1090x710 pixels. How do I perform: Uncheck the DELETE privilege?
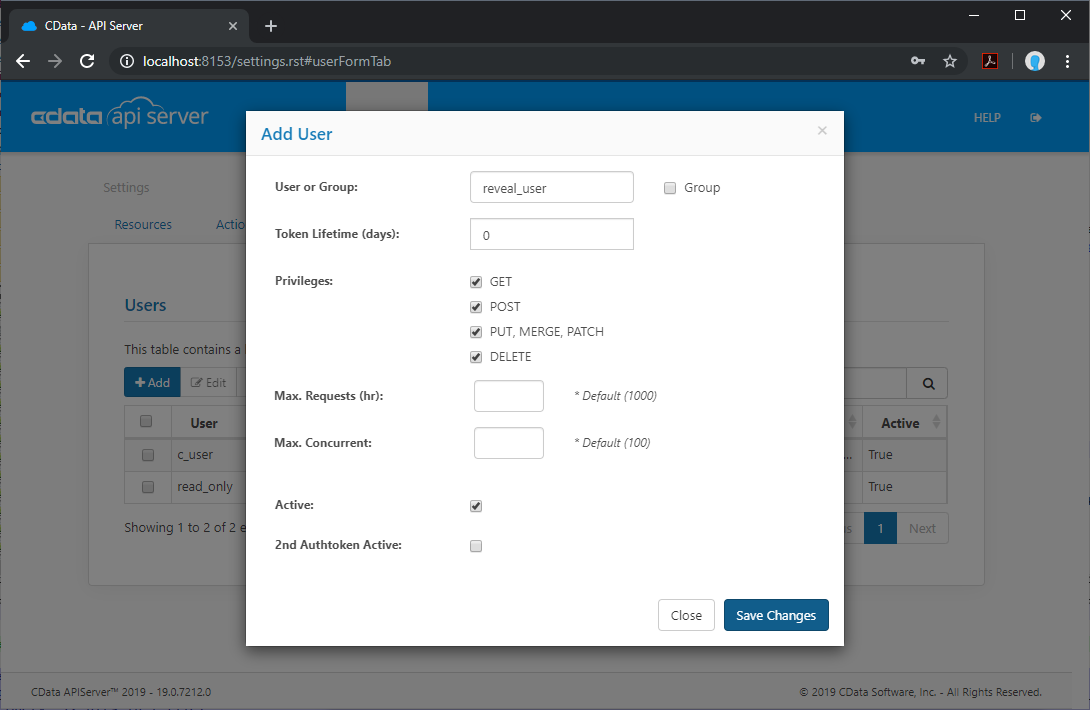[476, 357]
